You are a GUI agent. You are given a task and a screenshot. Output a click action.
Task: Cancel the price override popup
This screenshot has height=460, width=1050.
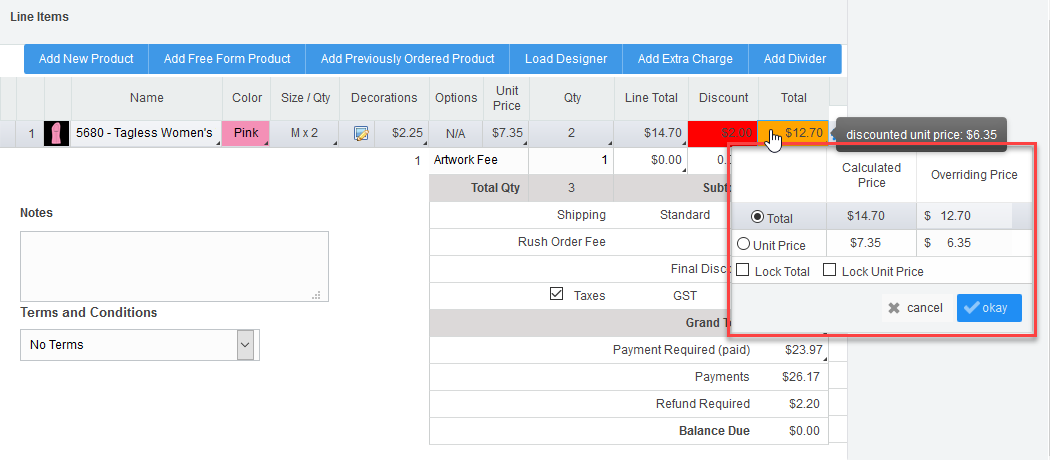[915, 308]
